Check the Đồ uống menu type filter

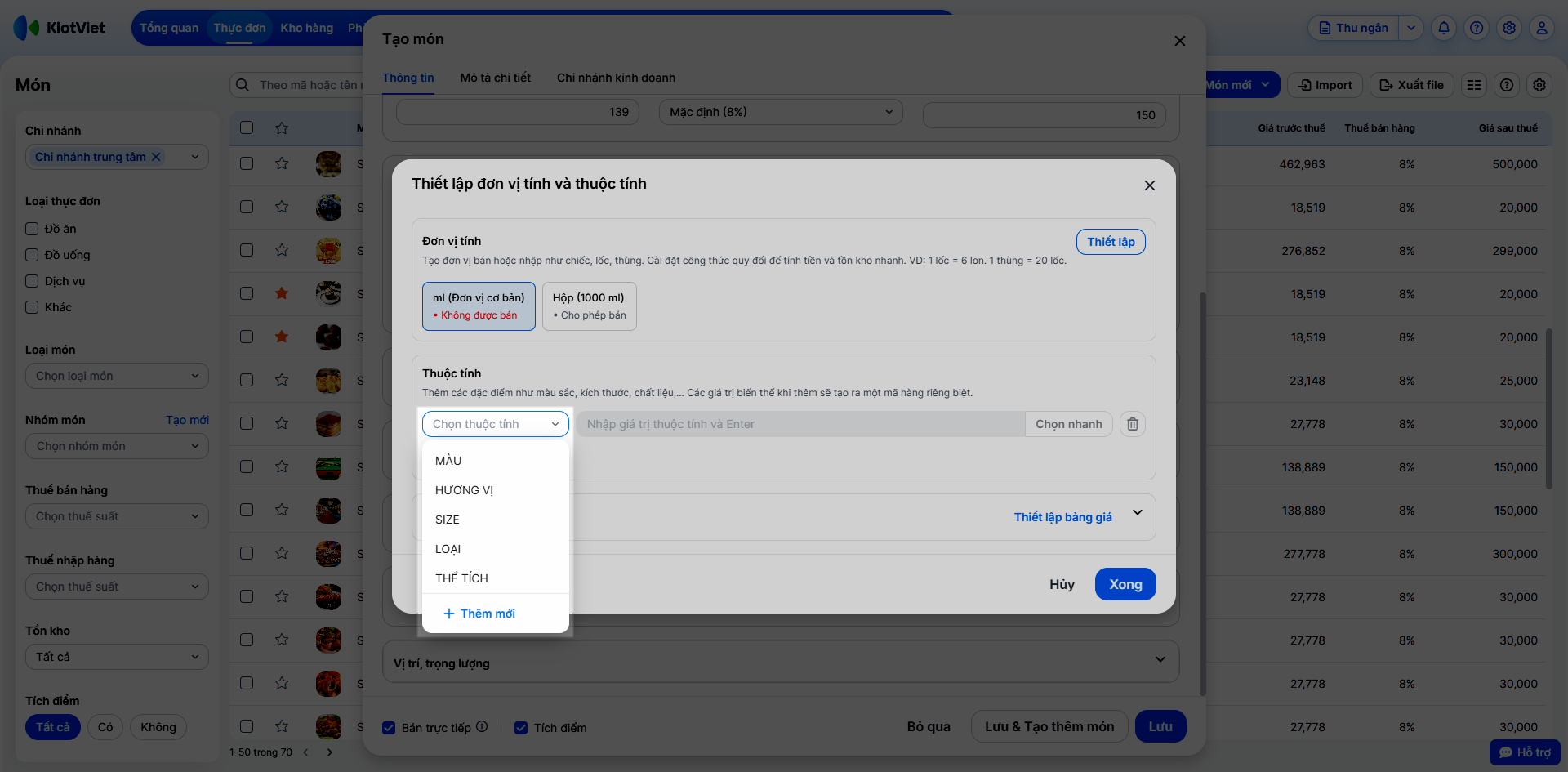click(x=32, y=255)
